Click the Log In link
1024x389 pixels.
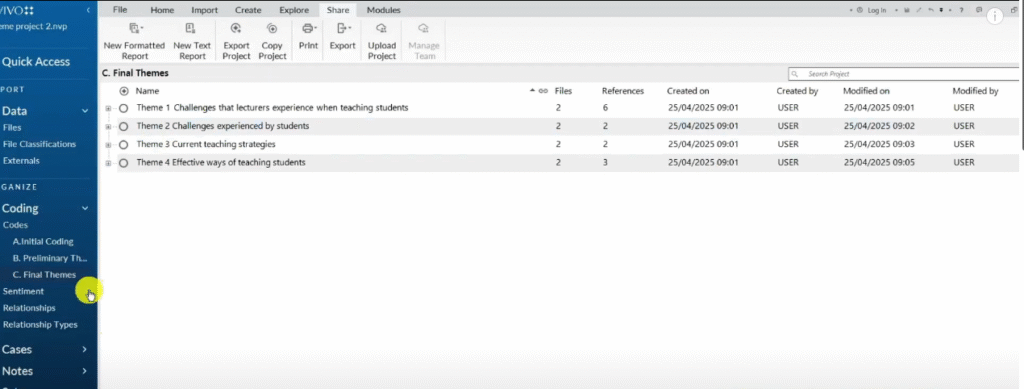(x=877, y=10)
